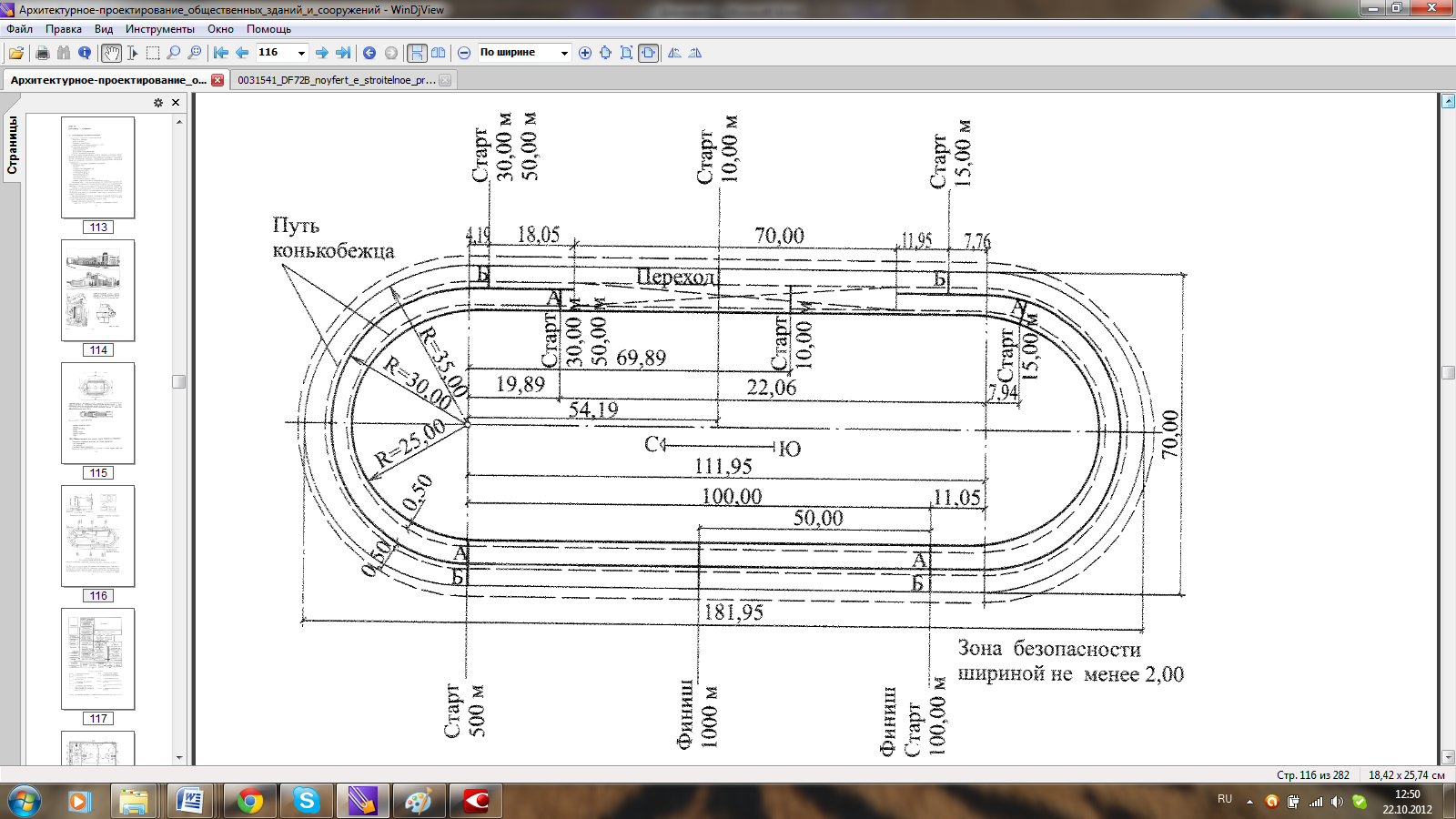
Task: Toggle facing pages layout mode
Action: point(438,53)
